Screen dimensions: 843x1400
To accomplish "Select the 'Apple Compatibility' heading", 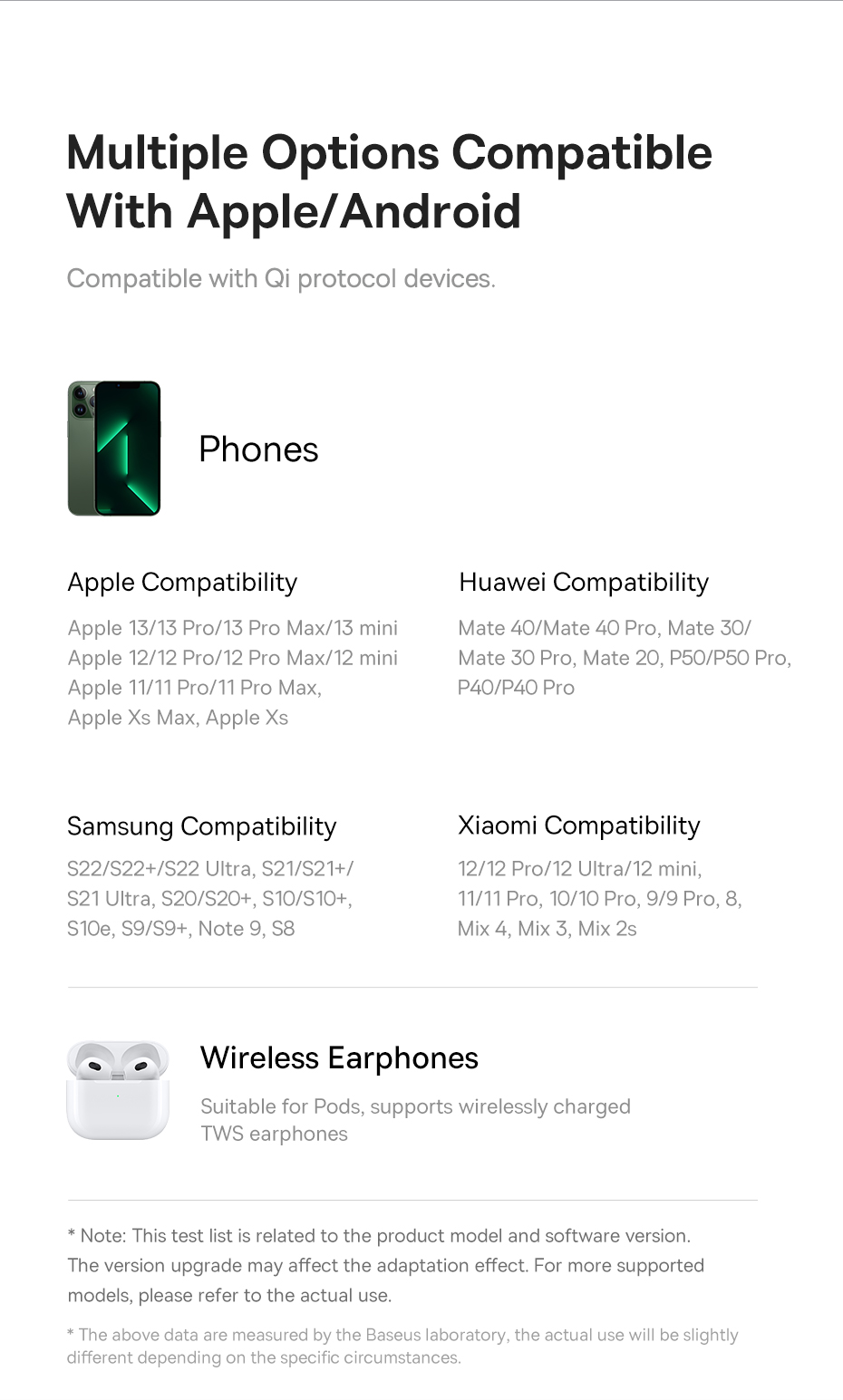I will click(182, 582).
